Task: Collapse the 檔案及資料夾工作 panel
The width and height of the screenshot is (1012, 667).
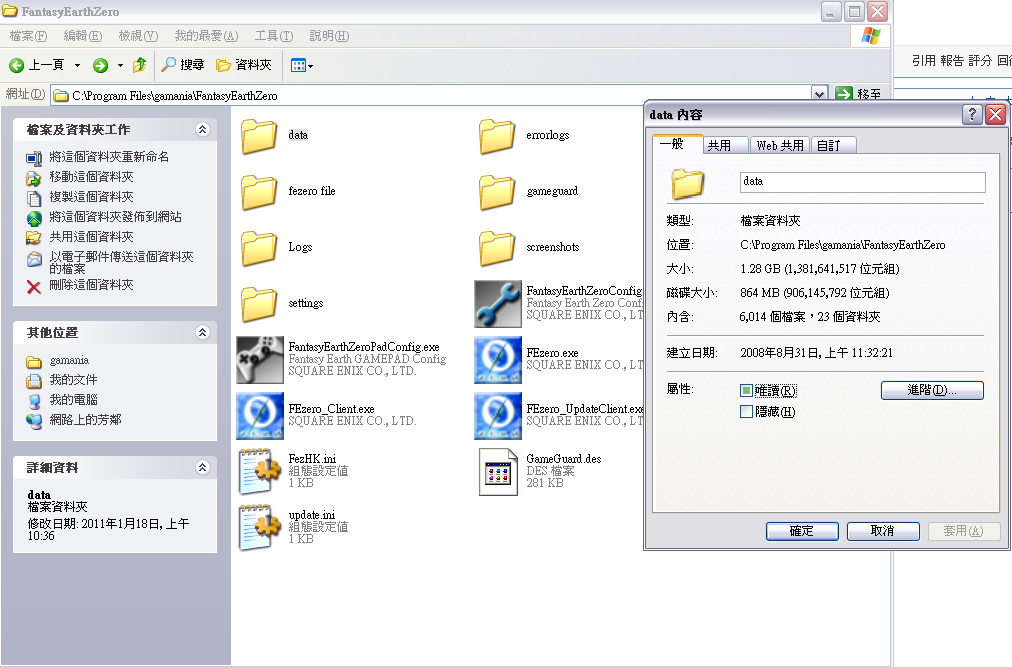Action: click(x=203, y=129)
